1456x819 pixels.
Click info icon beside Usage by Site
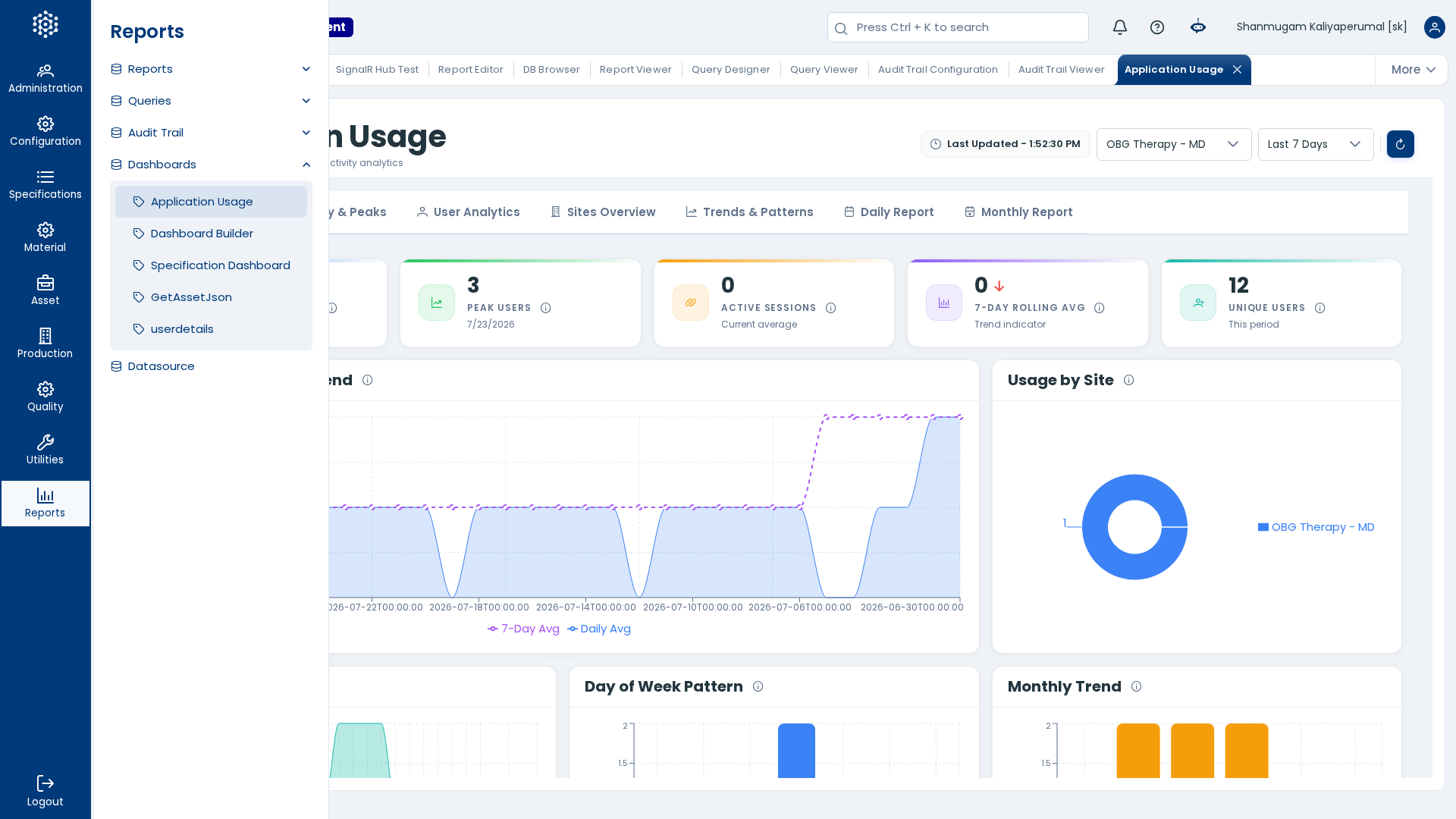click(1128, 380)
